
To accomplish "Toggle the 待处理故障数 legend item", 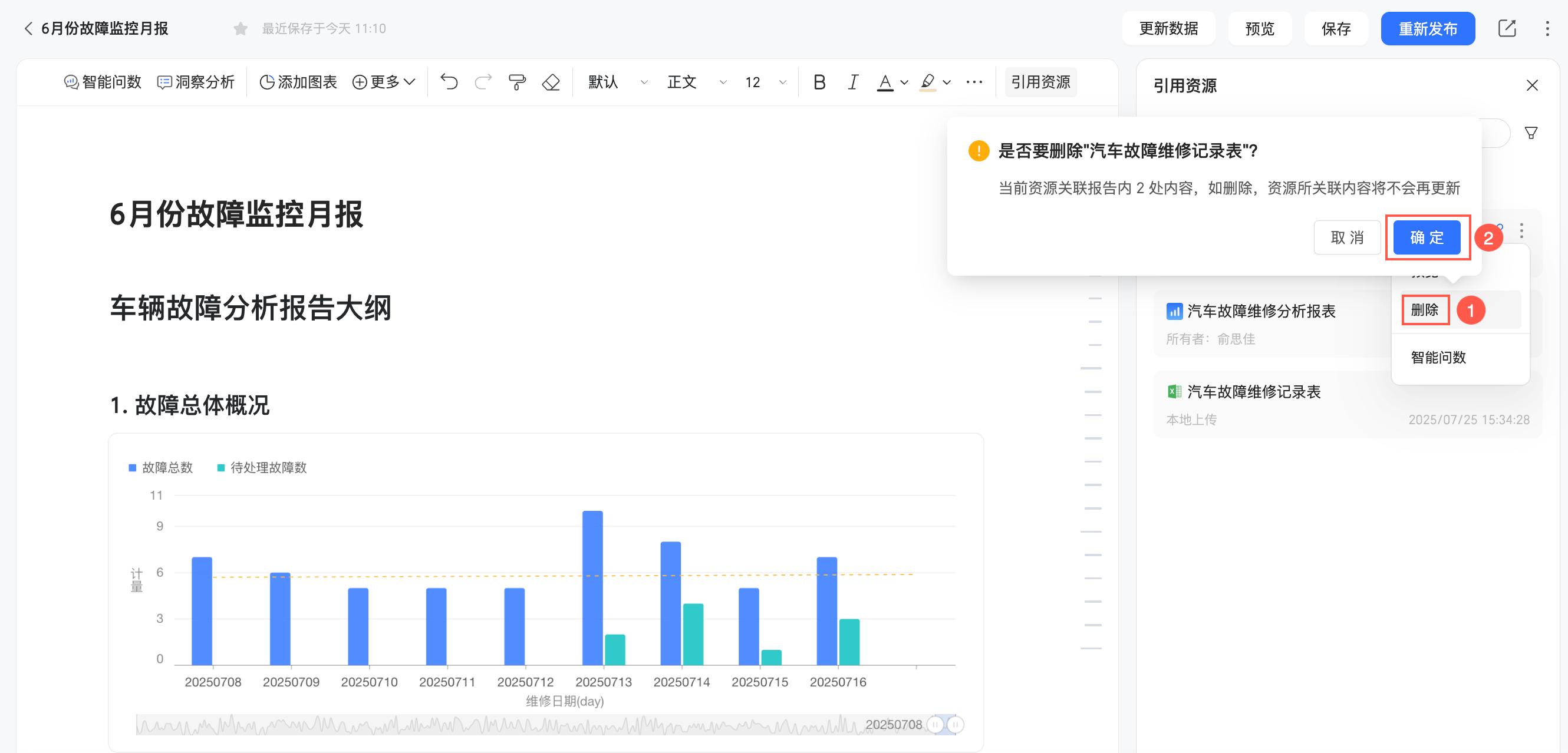I will pyautogui.click(x=262, y=468).
